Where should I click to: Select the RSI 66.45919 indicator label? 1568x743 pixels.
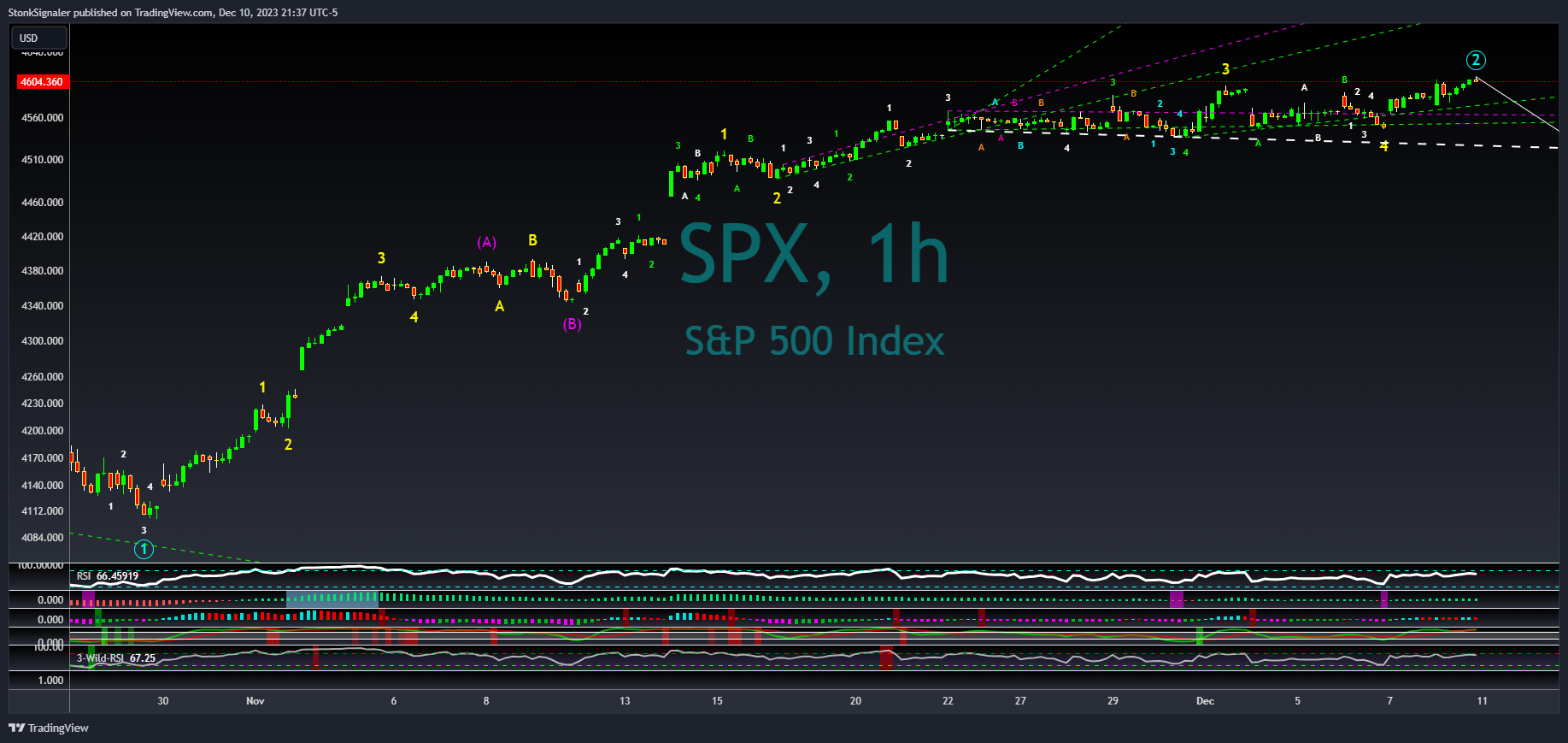108,576
